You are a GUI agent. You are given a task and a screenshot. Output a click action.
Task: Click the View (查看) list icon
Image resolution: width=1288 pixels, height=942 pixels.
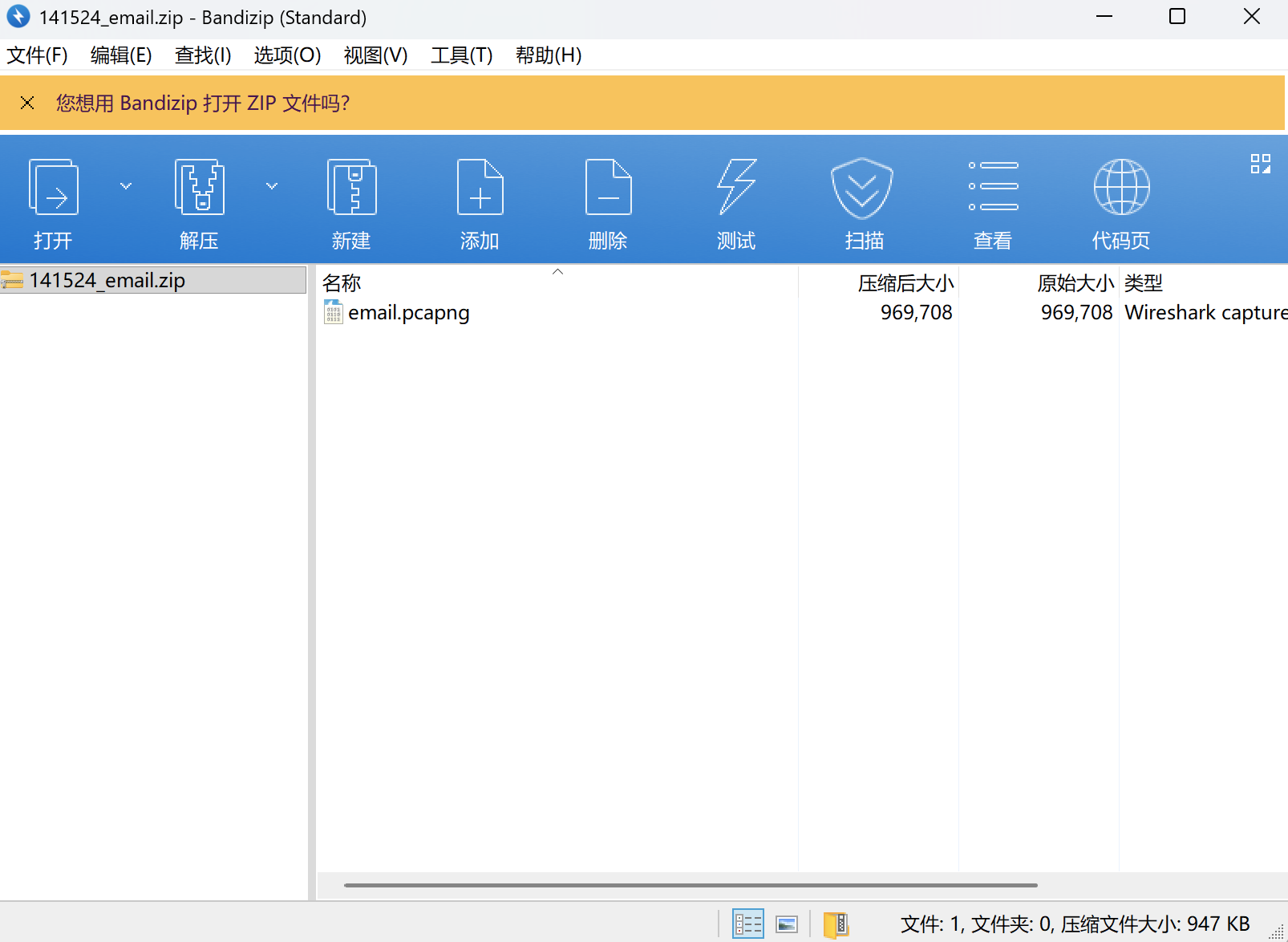[993, 186]
